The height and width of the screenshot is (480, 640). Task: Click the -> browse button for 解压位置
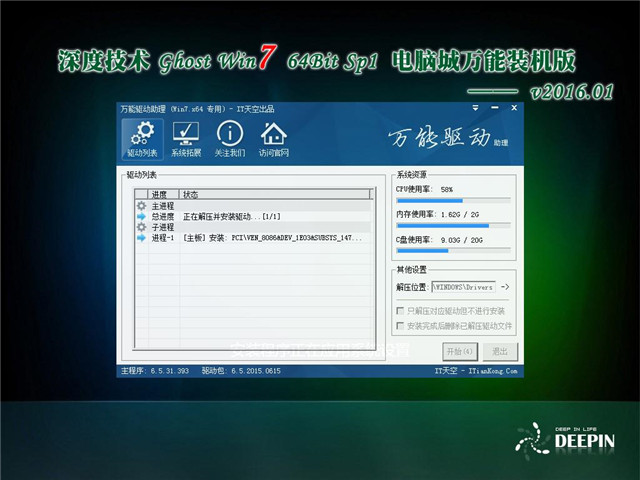click(x=505, y=287)
